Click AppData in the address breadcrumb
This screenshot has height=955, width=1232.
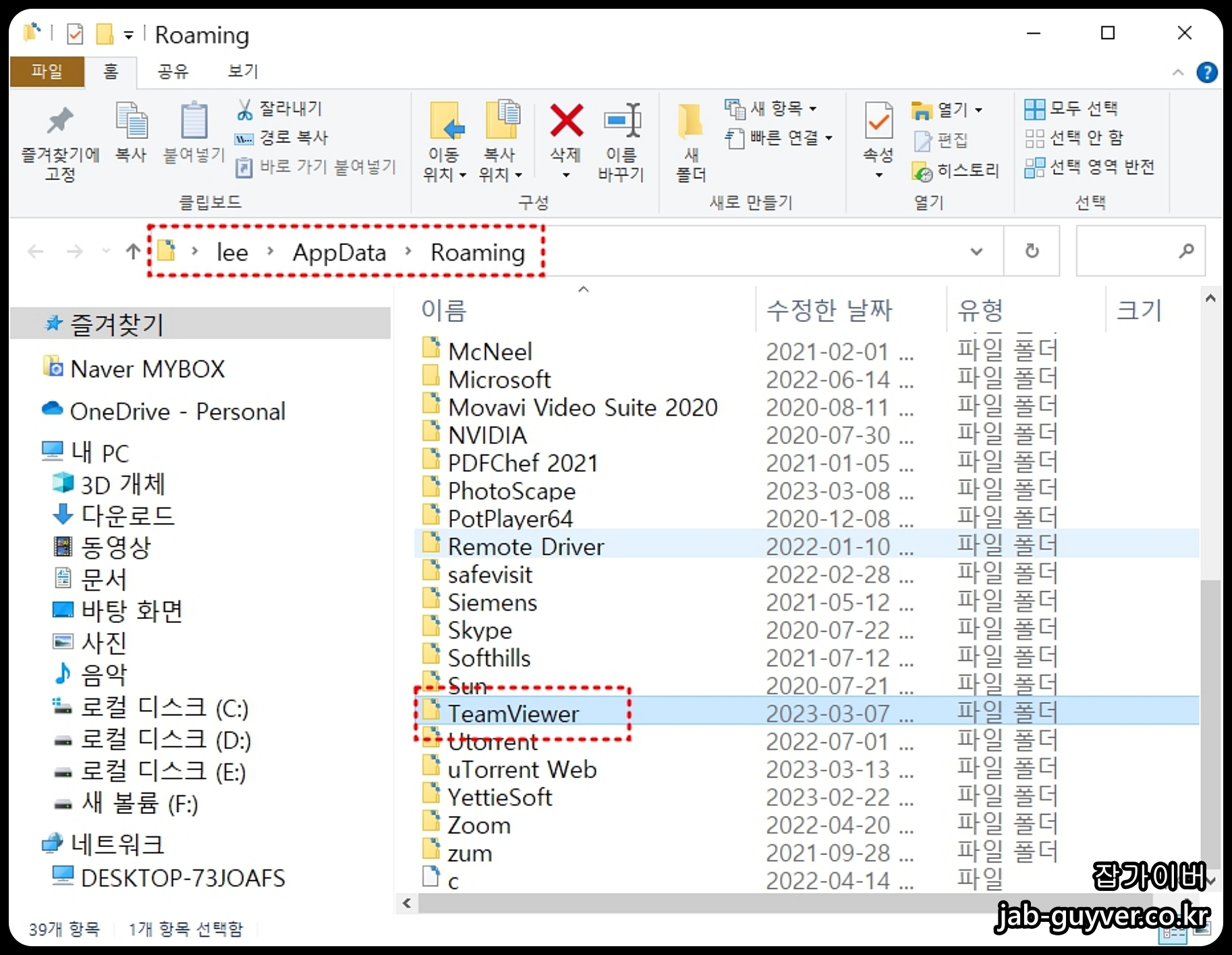pyautogui.click(x=339, y=252)
